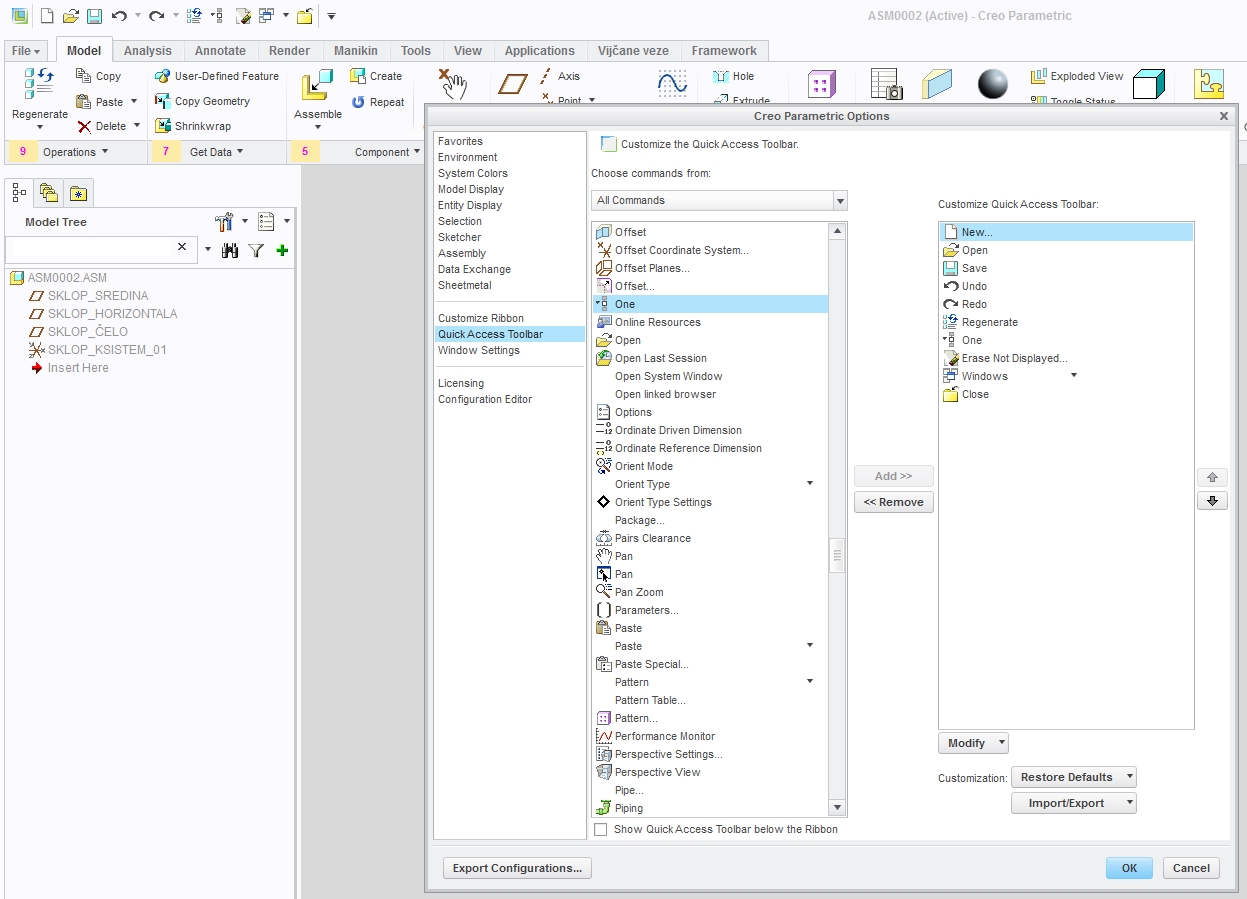Screen dimensions: 1247x899
Task: Expand the Get Data group dropdown
Action: [x=217, y=152]
